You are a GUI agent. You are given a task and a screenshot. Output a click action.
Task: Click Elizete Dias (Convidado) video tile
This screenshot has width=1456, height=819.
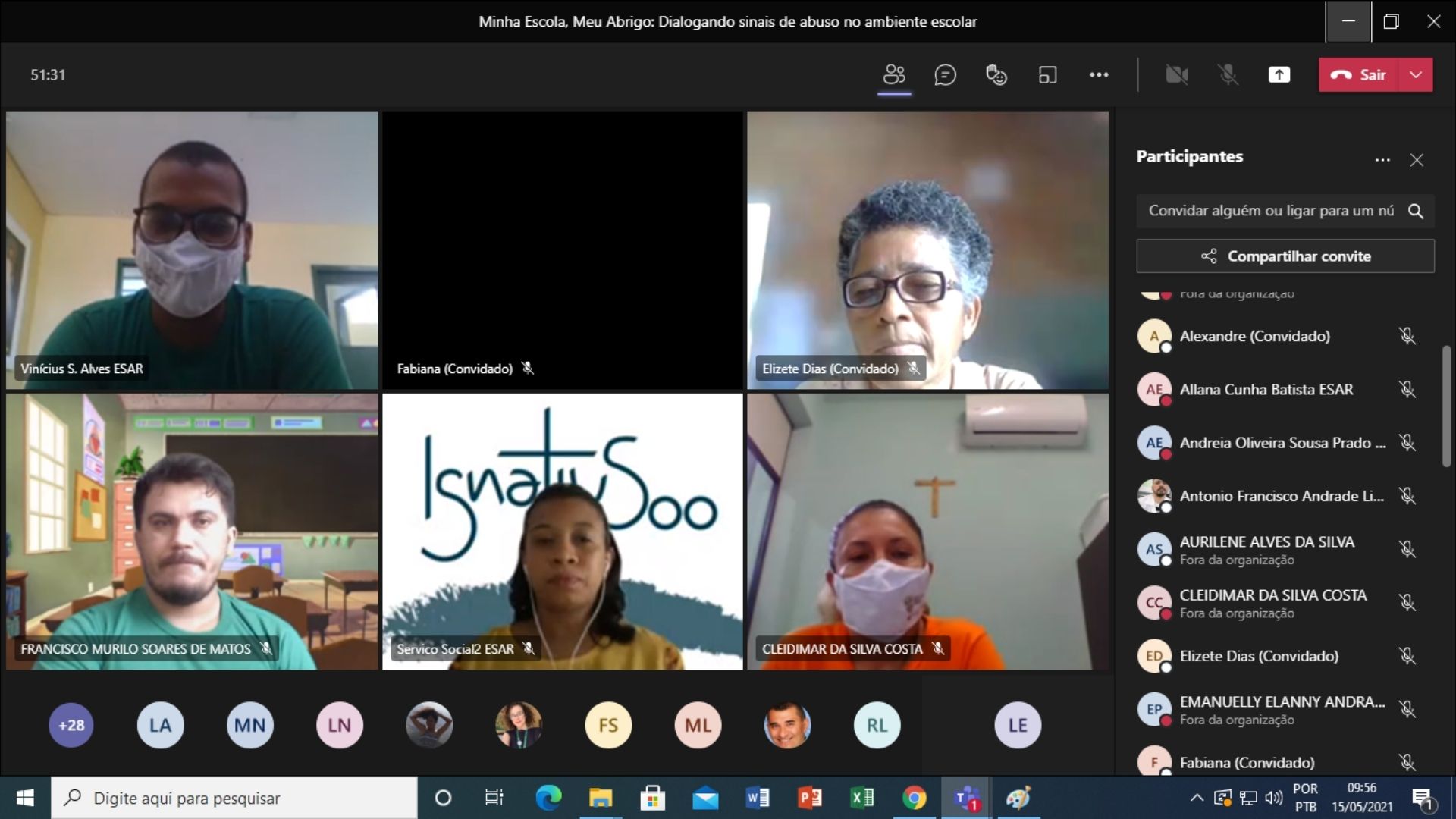pos(927,250)
